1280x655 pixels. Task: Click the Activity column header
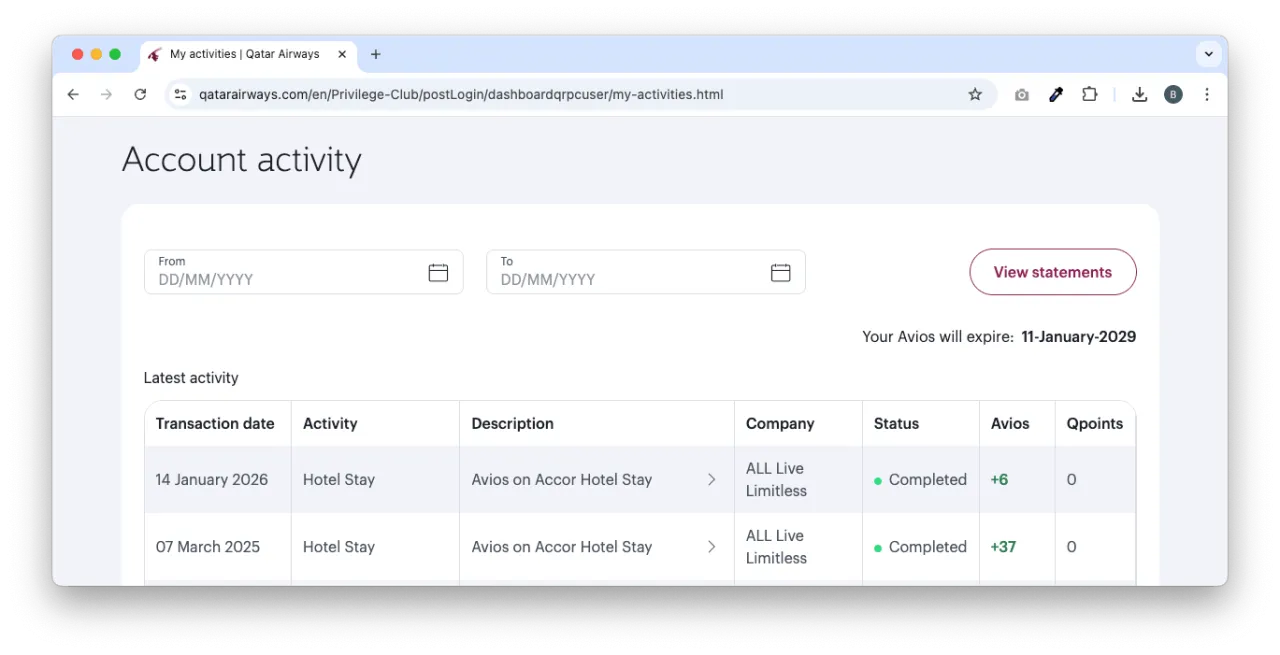(330, 424)
